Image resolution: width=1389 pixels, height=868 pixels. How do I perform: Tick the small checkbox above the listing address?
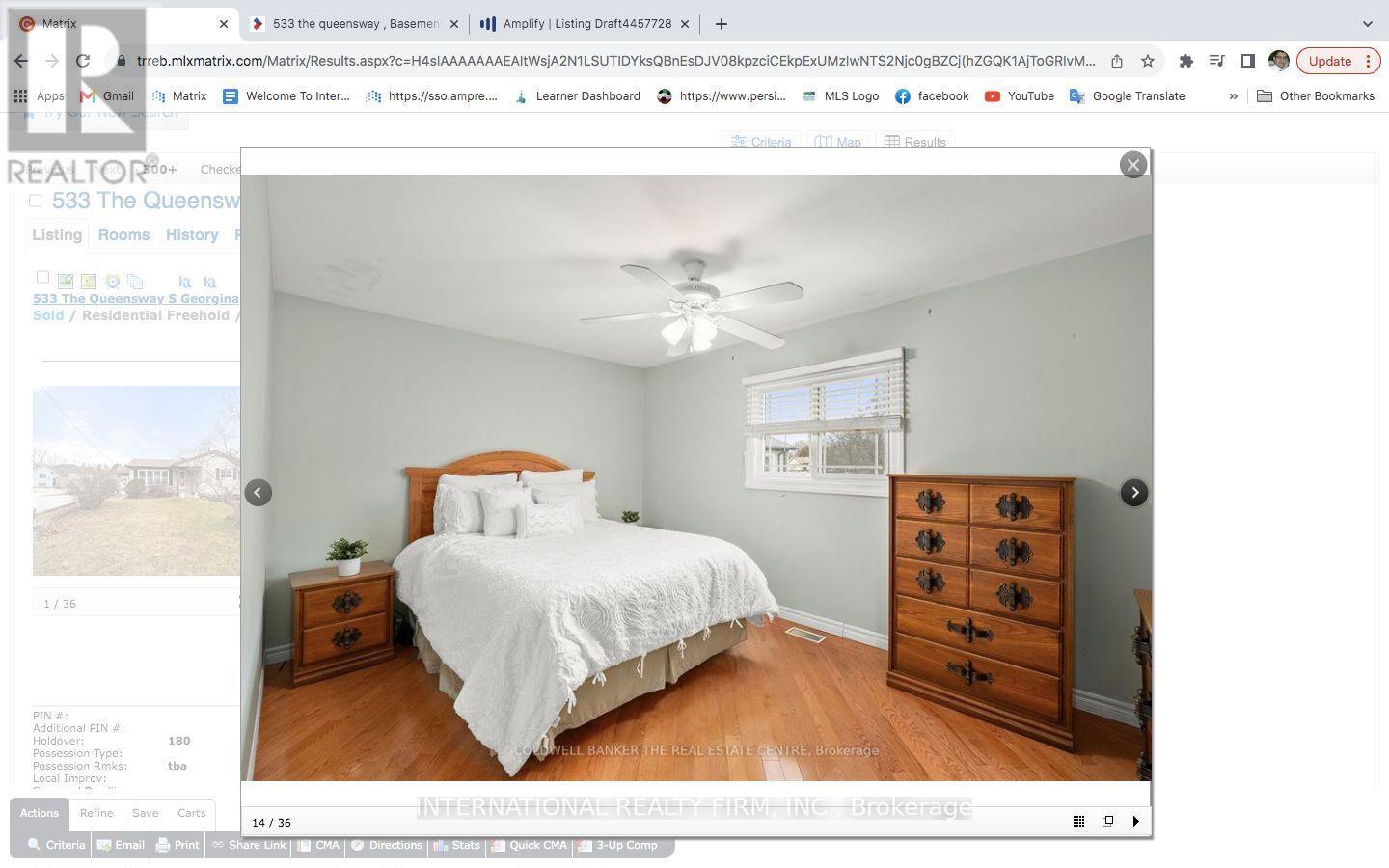tap(42, 277)
